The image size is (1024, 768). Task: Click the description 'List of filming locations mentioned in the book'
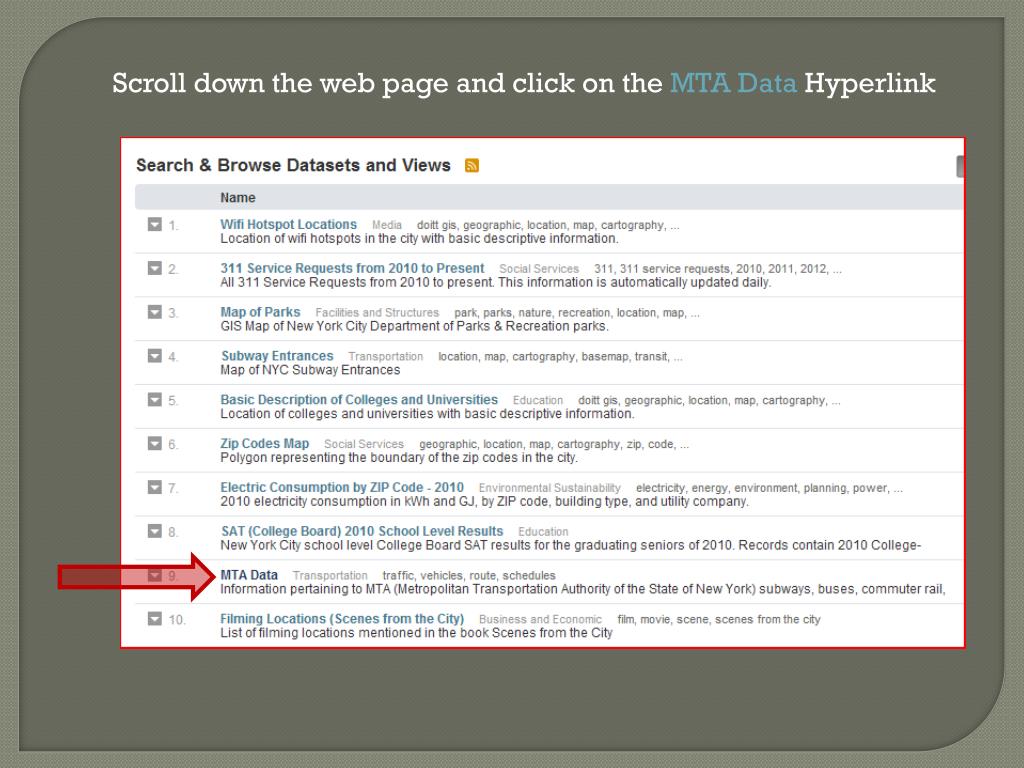pyautogui.click(x=416, y=632)
